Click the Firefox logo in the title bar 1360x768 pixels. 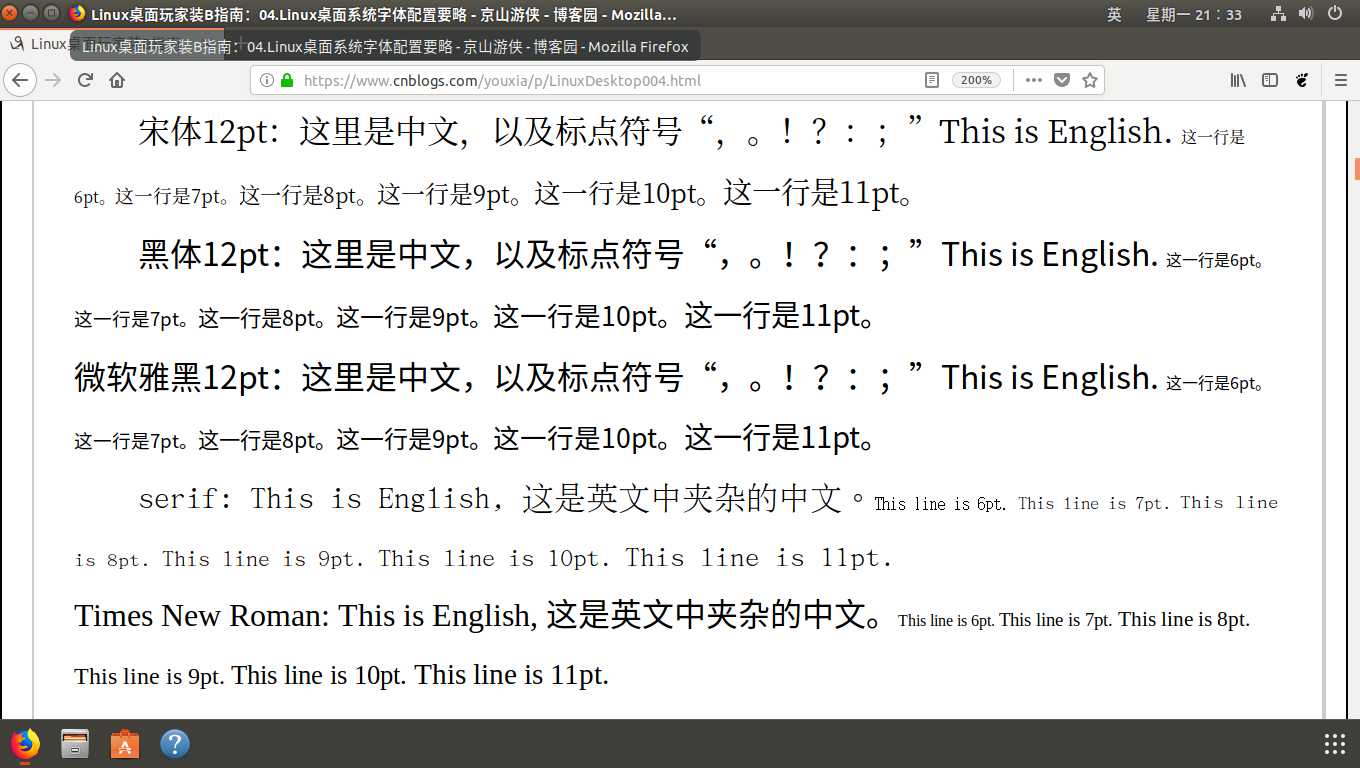(x=77, y=14)
